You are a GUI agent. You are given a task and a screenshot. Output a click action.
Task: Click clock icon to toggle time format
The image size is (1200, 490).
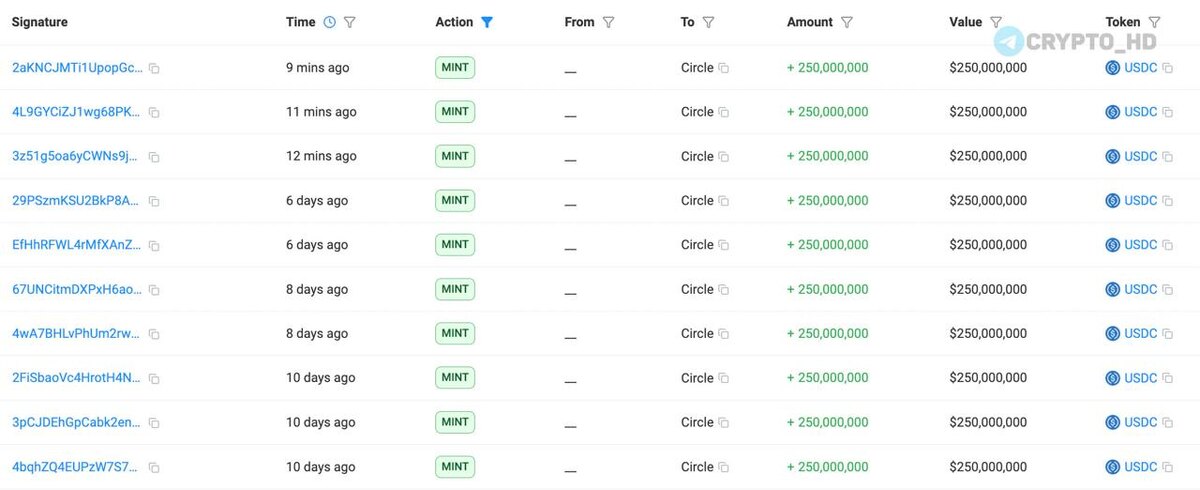tap(330, 22)
